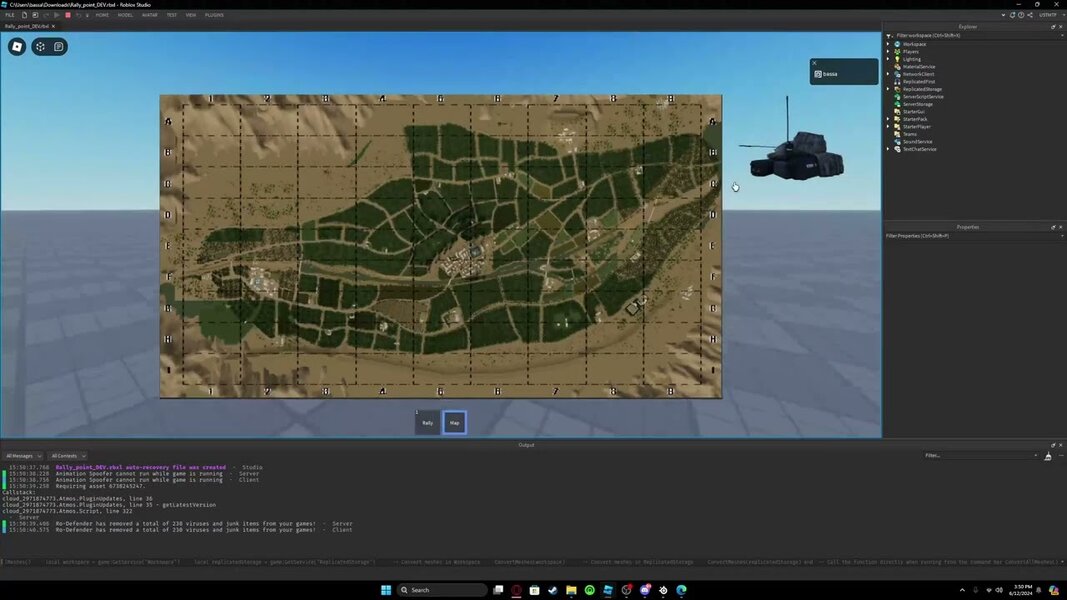The height and width of the screenshot is (600, 1067).
Task: Select ServerScriptService in the Explorer
Action: pos(922,97)
